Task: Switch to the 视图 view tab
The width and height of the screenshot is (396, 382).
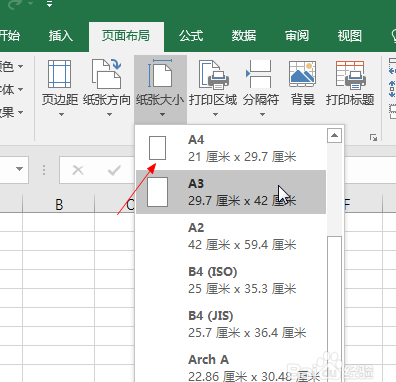Action: click(349, 36)
